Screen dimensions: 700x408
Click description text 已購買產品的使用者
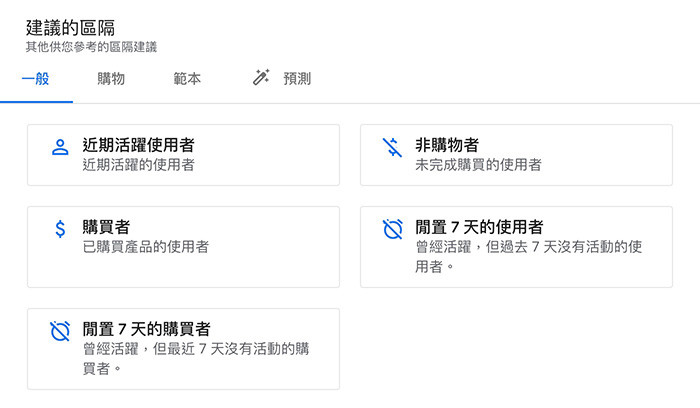[146, 247]
